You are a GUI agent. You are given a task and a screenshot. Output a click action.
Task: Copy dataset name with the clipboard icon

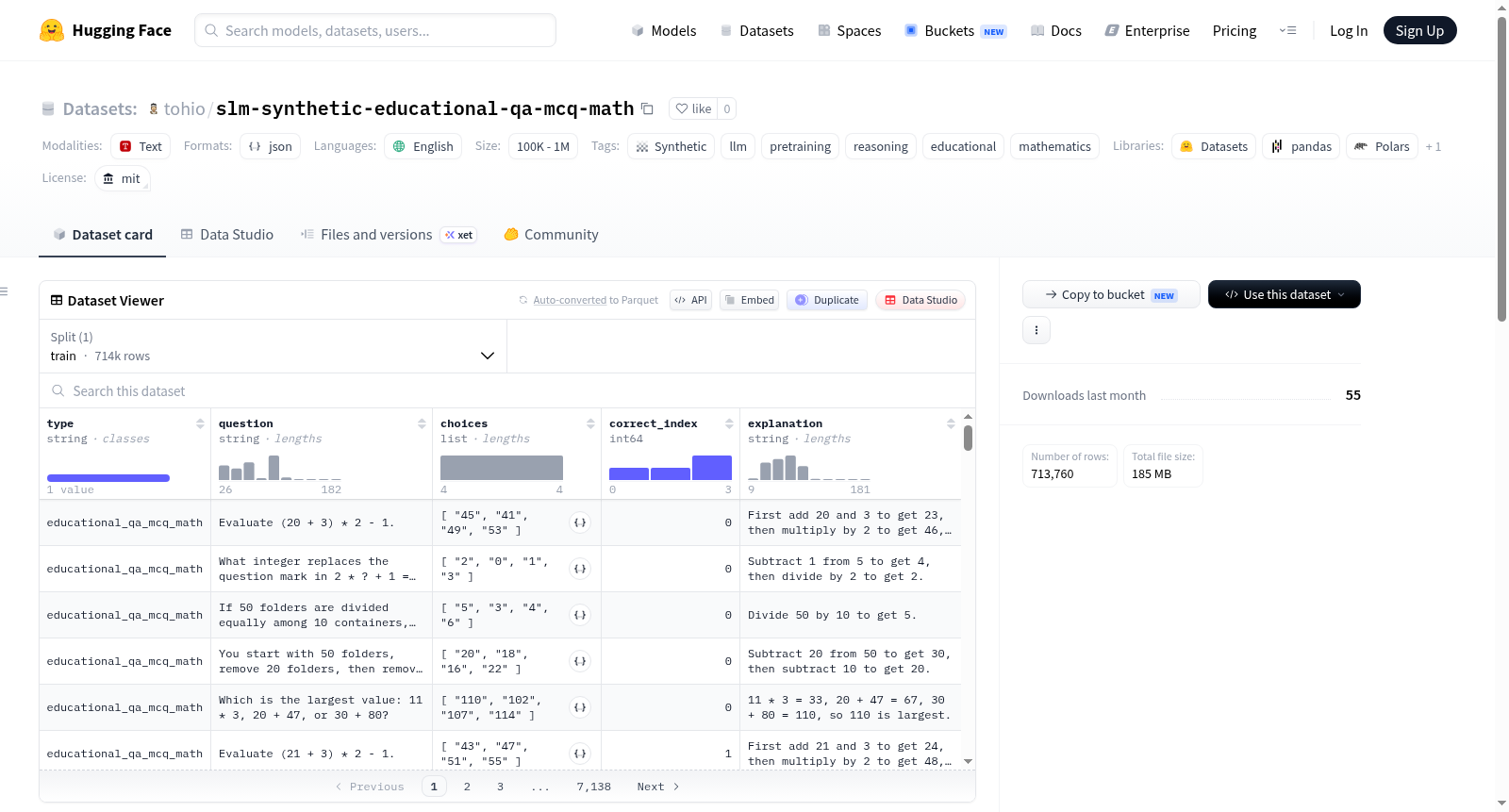647,108
